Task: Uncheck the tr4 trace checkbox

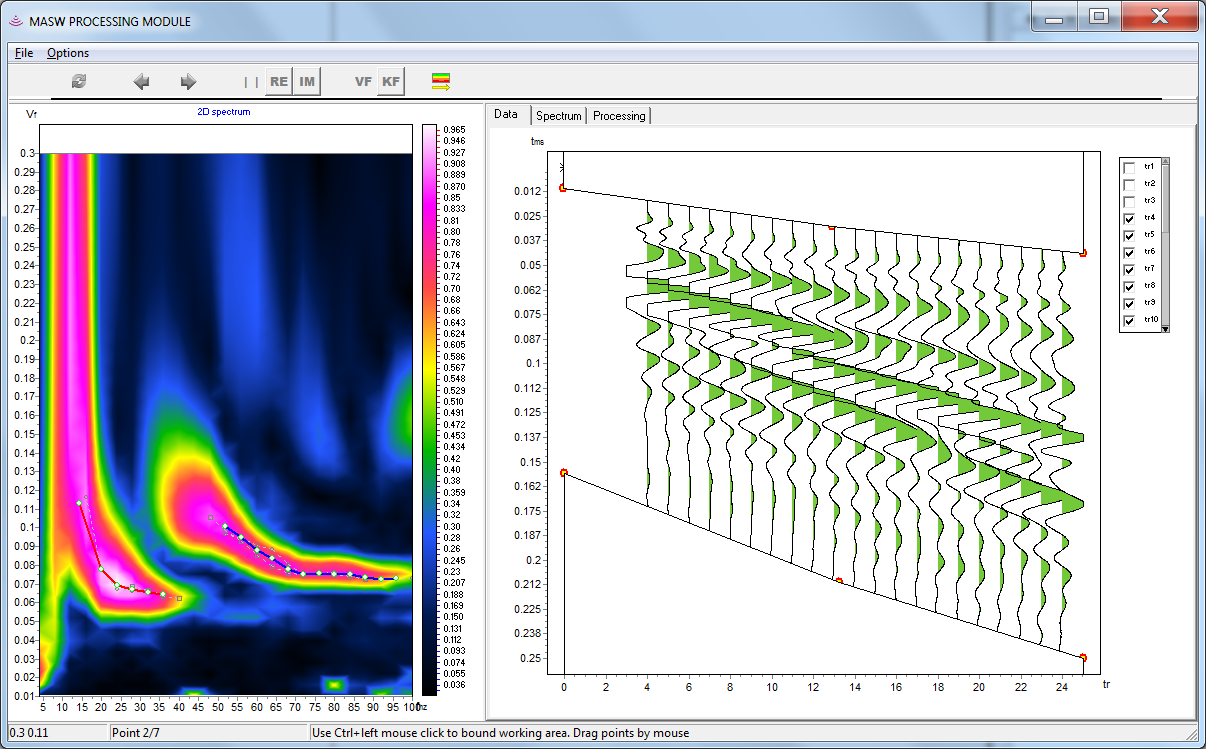Action: [x=1129, y=218]
